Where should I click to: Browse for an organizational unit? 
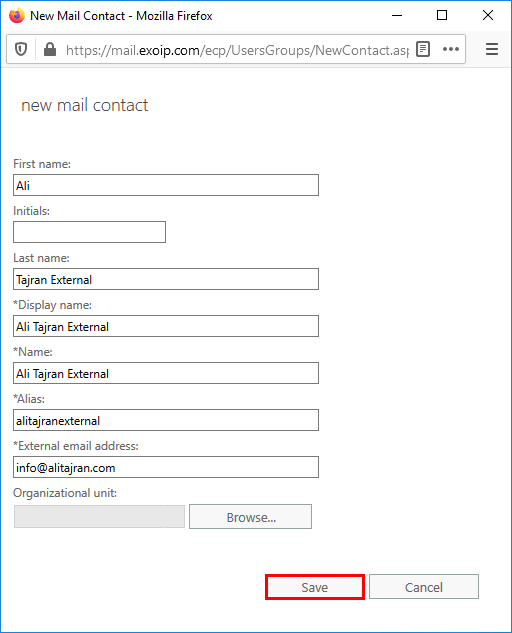click(x=250, y=517)
